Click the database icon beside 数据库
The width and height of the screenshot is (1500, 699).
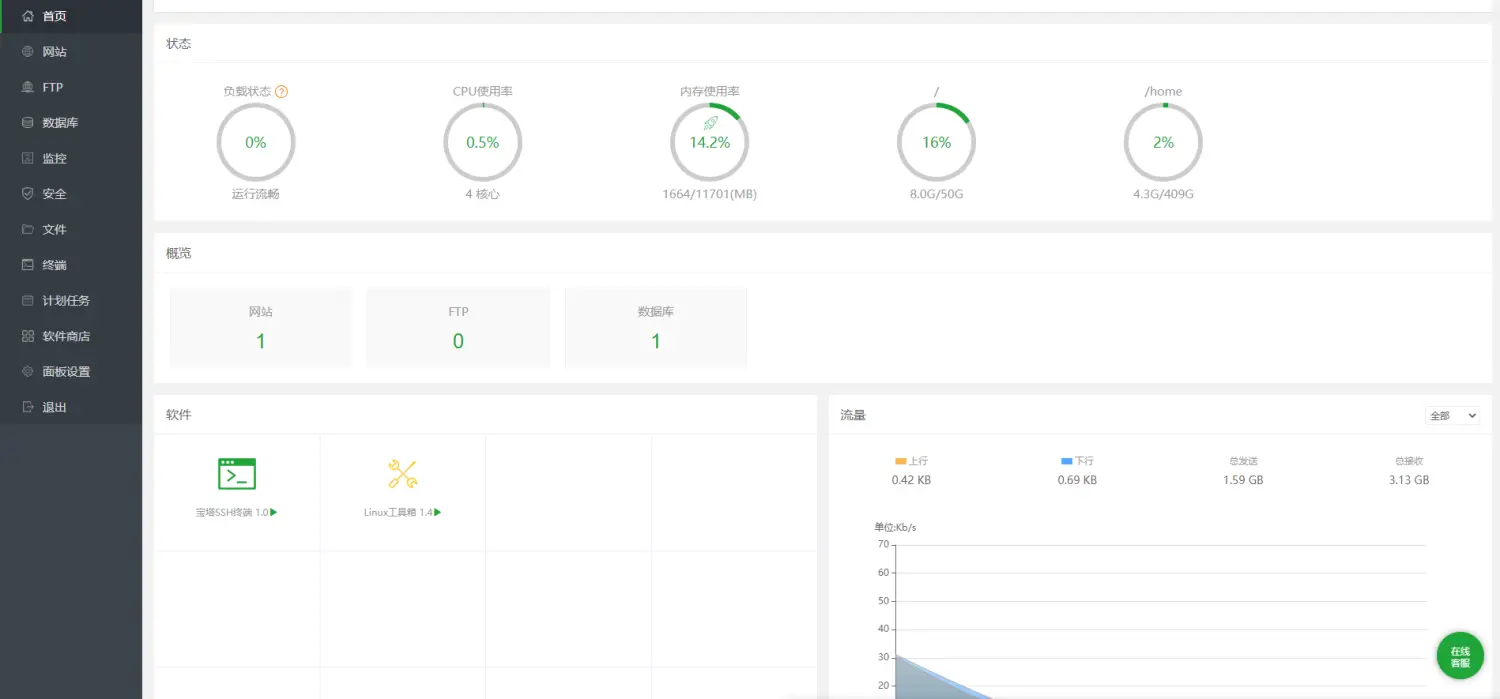(x=28, y=123)
